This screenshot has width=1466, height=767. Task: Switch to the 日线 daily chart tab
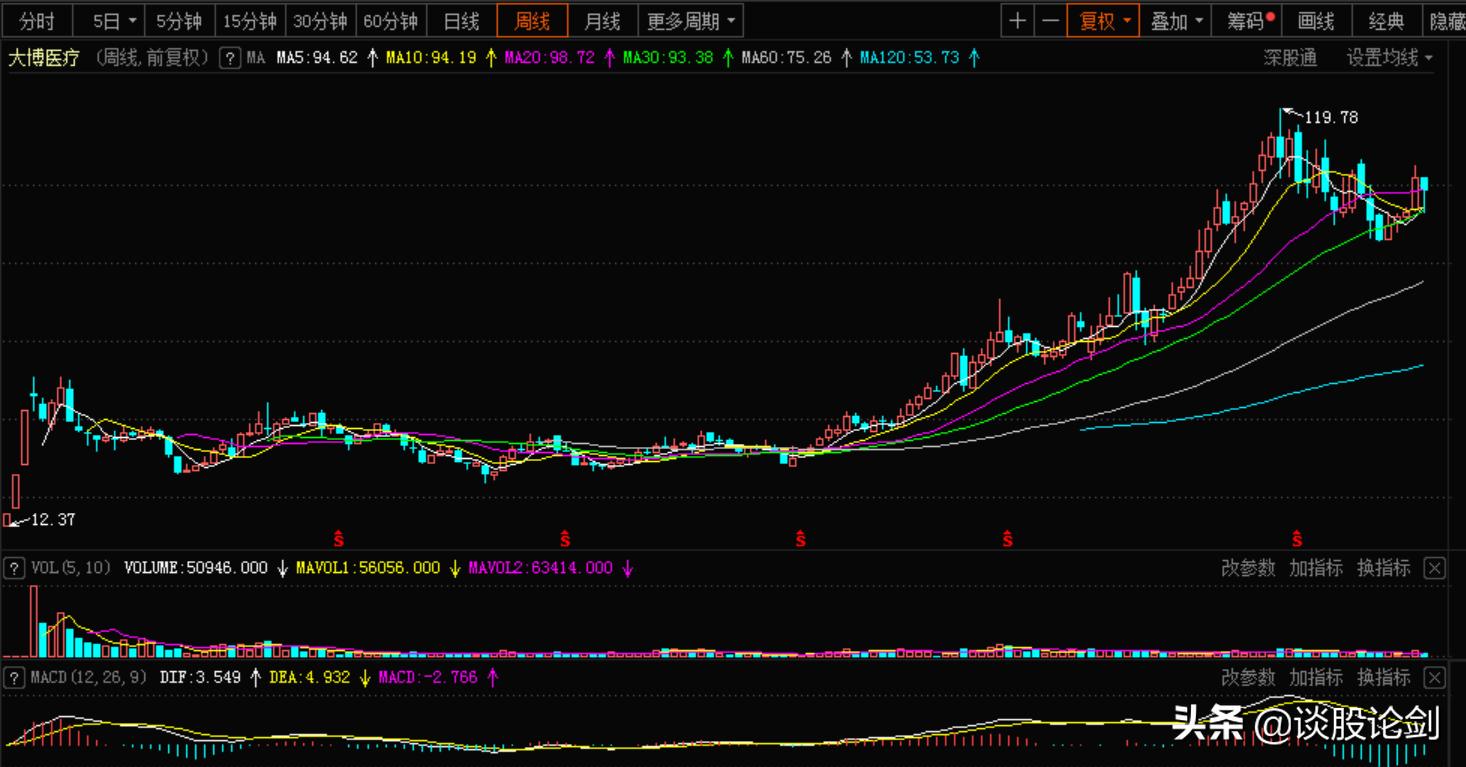point(461,21)
